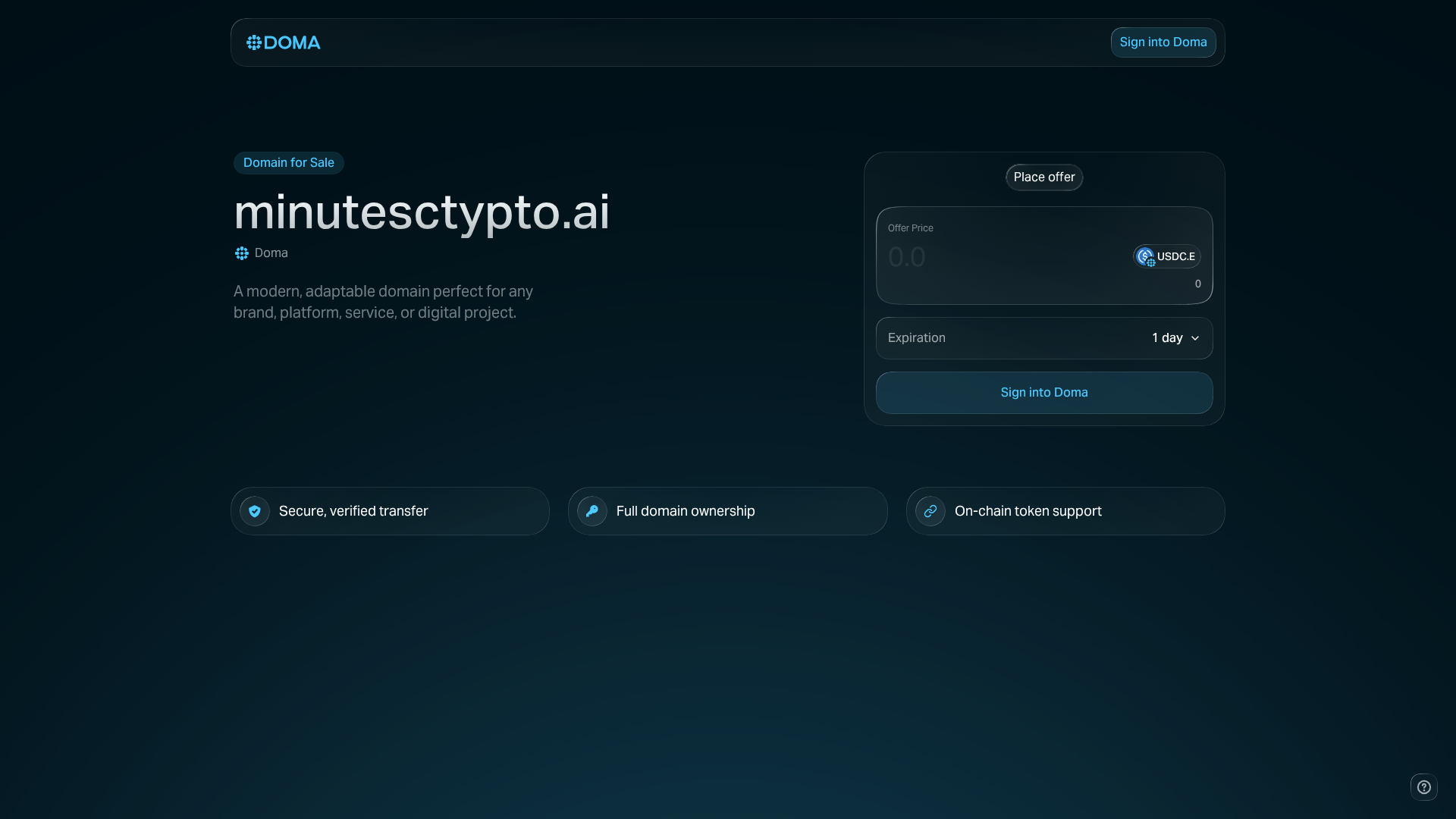
Task: Click the shield icon for secure transfer
Action: (255, 511)
